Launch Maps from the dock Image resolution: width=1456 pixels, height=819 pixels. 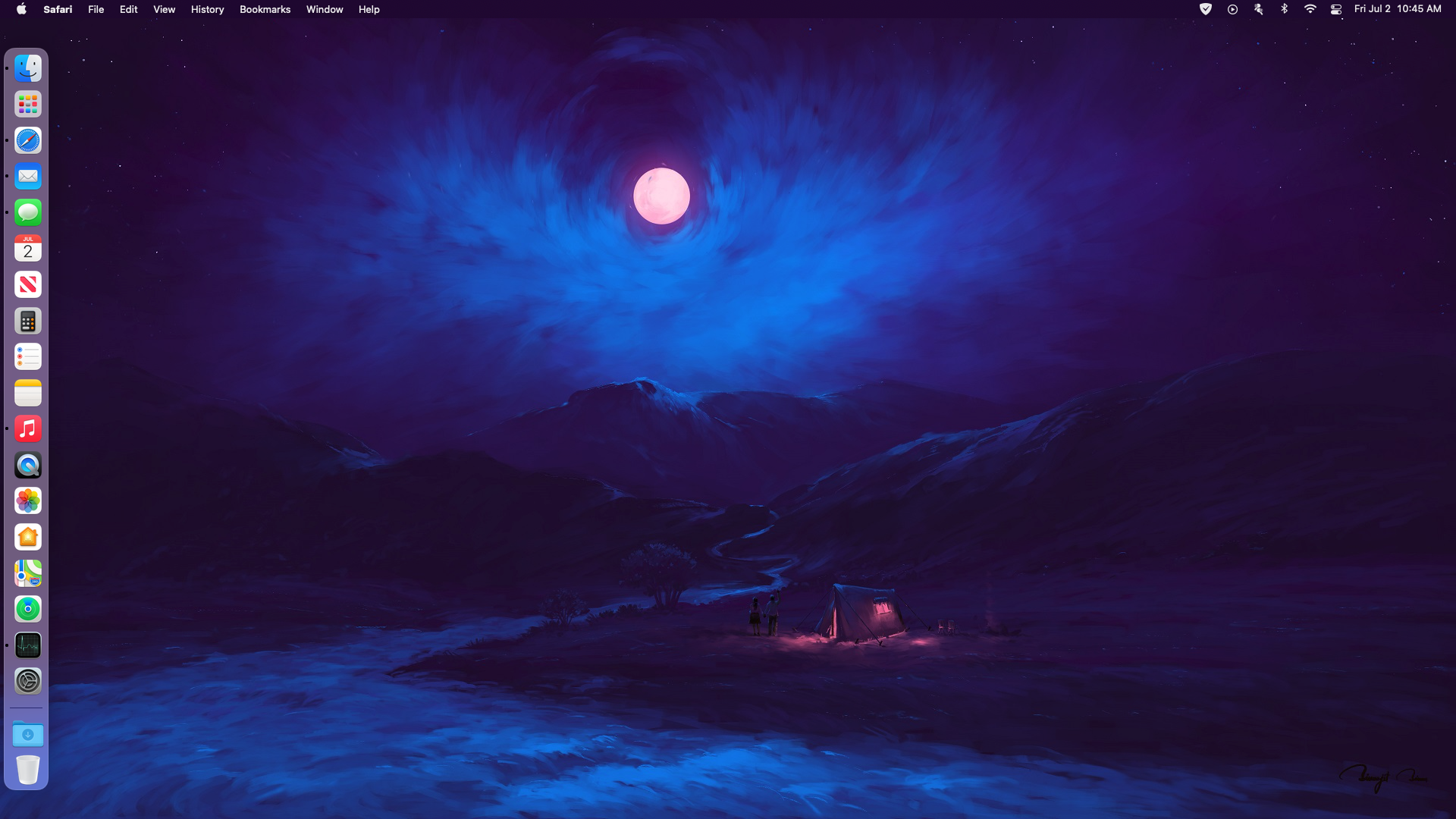click(x=28, y=573)
